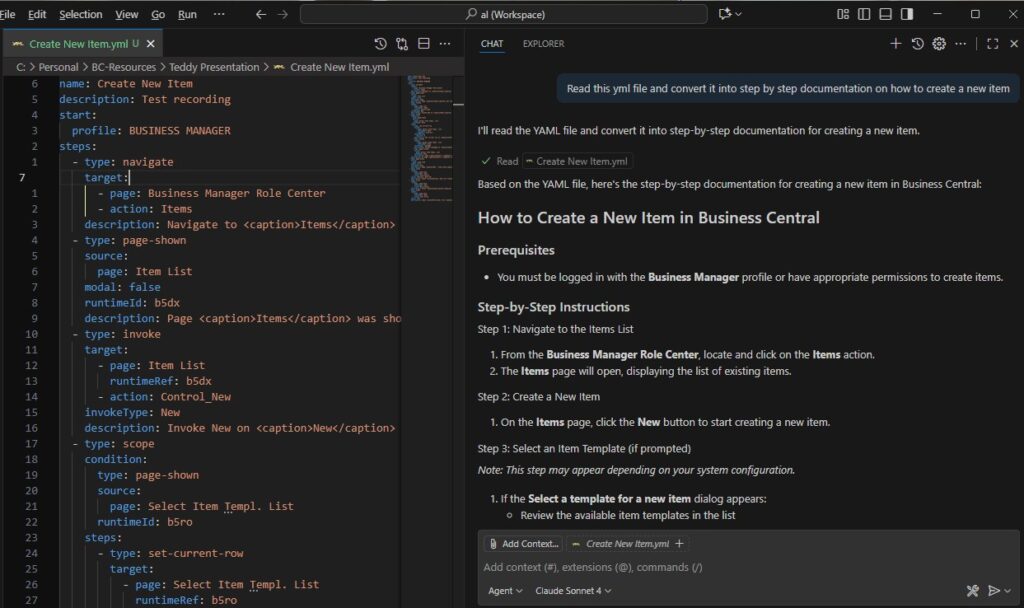Add the file context with plus icon
The image size is (1024, 608).
coord(679,543)
